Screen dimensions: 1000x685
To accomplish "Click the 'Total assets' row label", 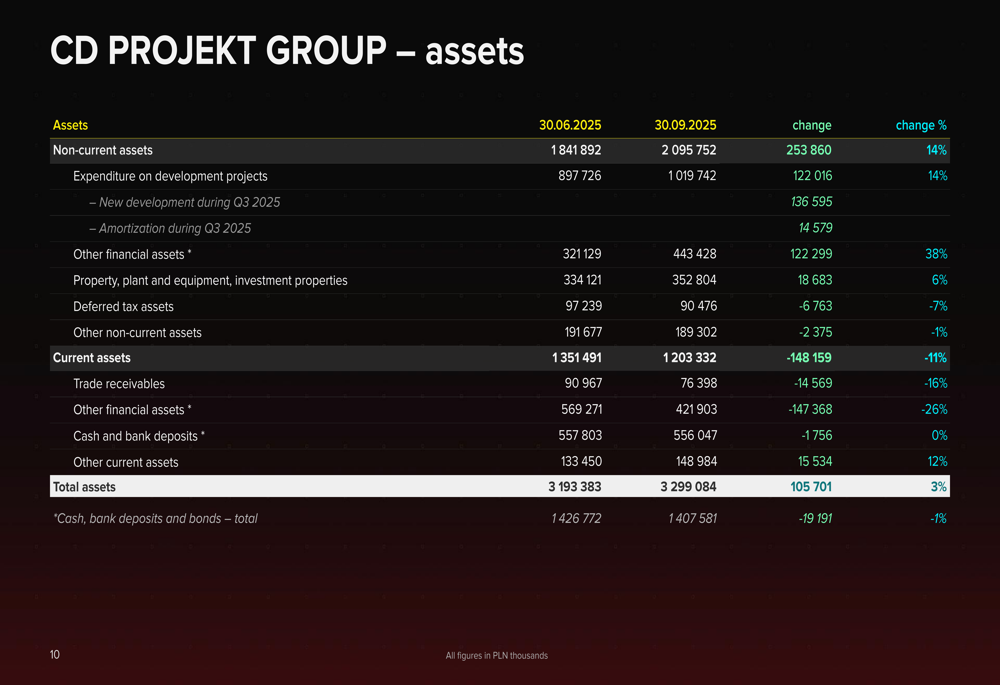I will (x=84, y=487).
